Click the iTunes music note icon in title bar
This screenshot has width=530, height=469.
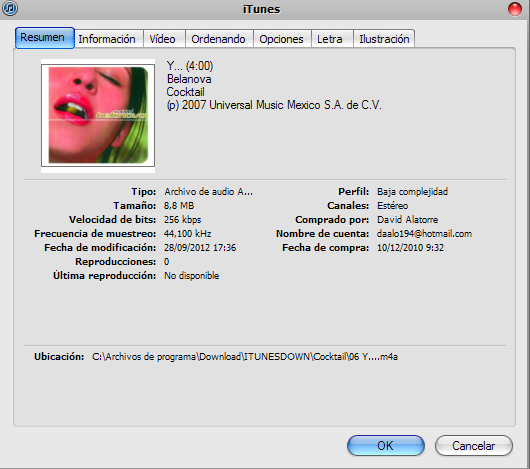coord(10,7)
